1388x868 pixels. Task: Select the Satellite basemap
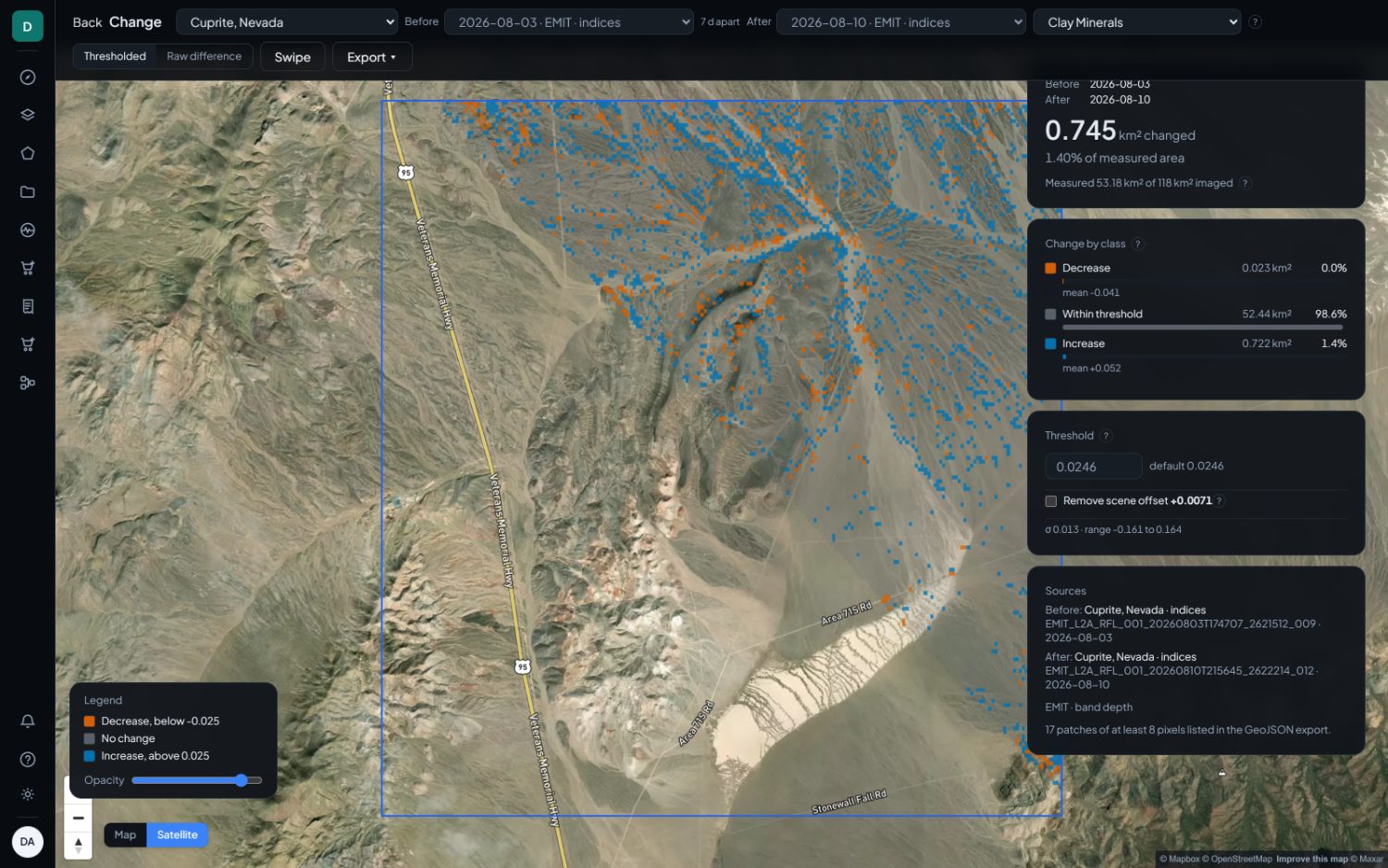point(177,835)
